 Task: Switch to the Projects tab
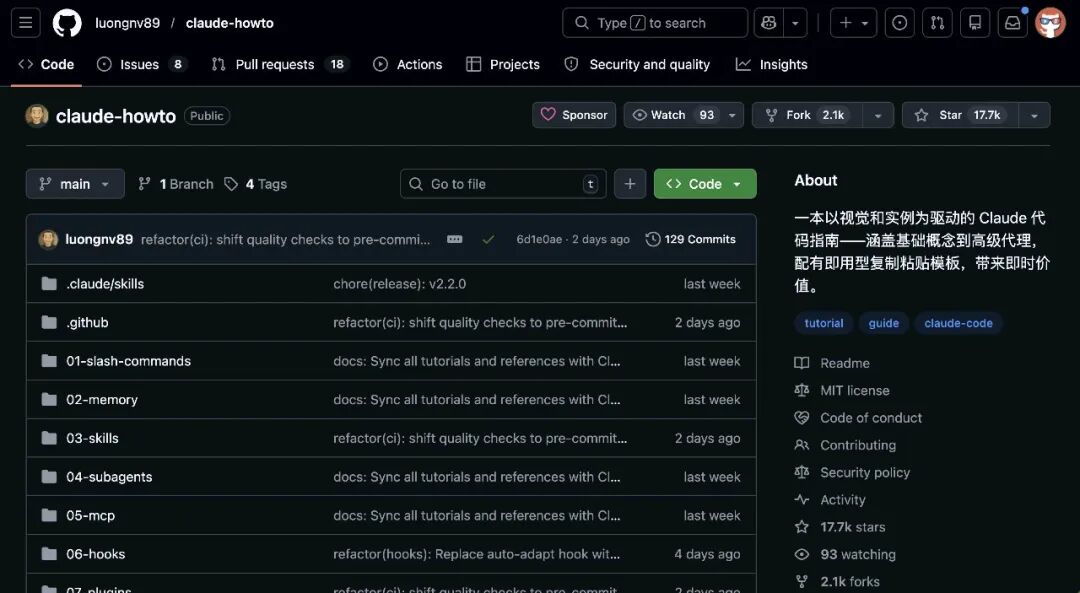(x=503, y=64)
